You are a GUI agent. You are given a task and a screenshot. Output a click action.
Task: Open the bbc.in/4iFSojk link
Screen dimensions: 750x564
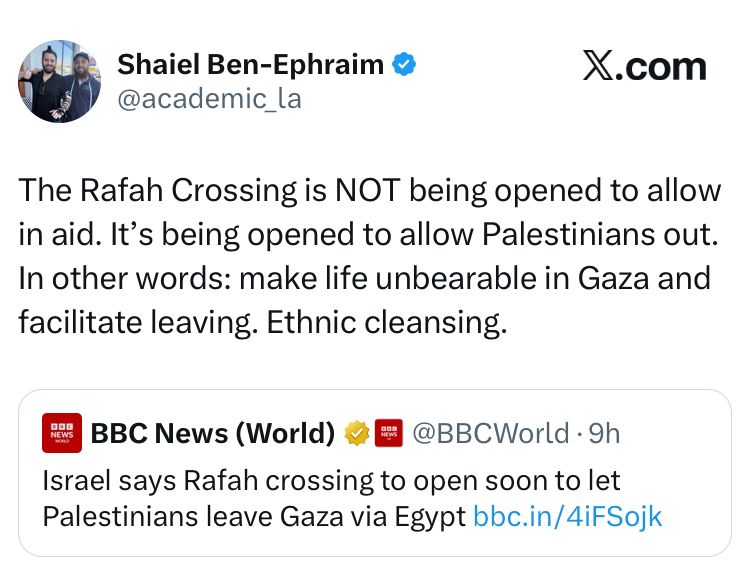567,516
